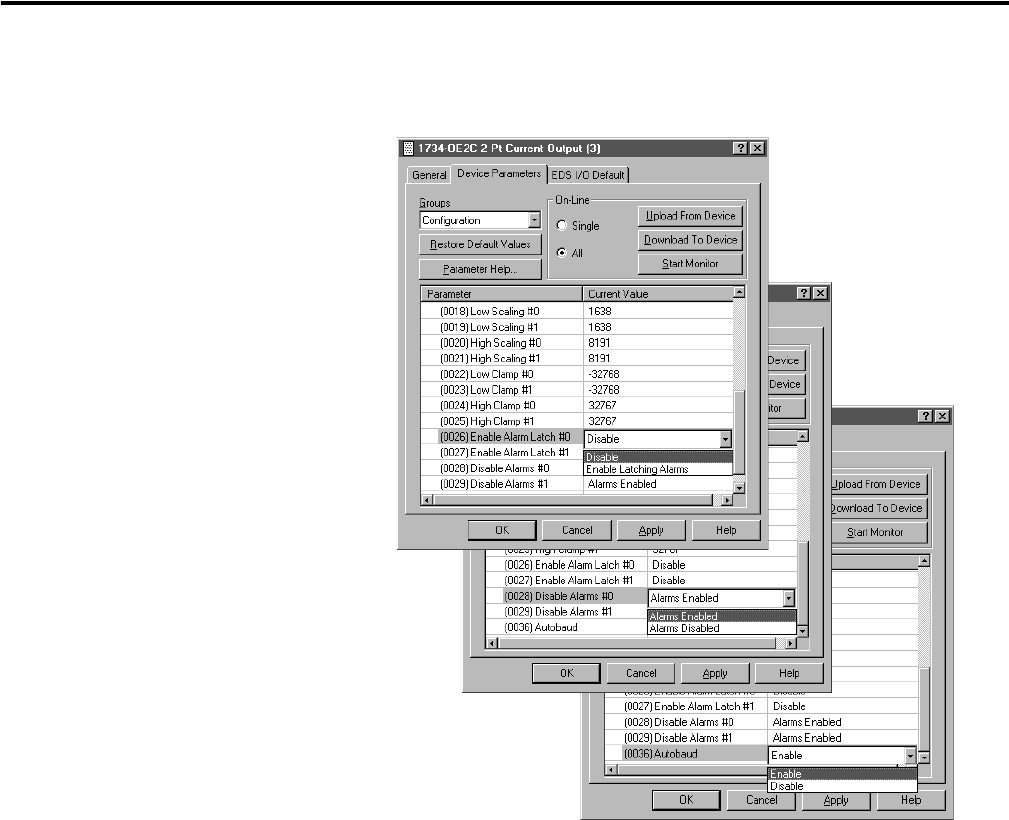Click the Upload From Device button in the front dialog
1009x820 pixels.
[x=690, y=216]
